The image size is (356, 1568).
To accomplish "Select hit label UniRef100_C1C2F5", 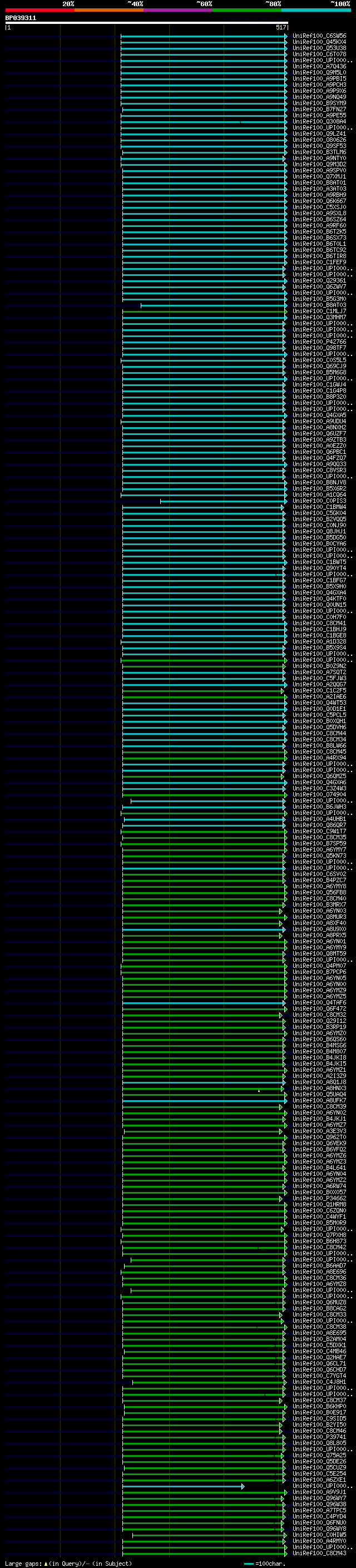I will (x=319, y=691).
